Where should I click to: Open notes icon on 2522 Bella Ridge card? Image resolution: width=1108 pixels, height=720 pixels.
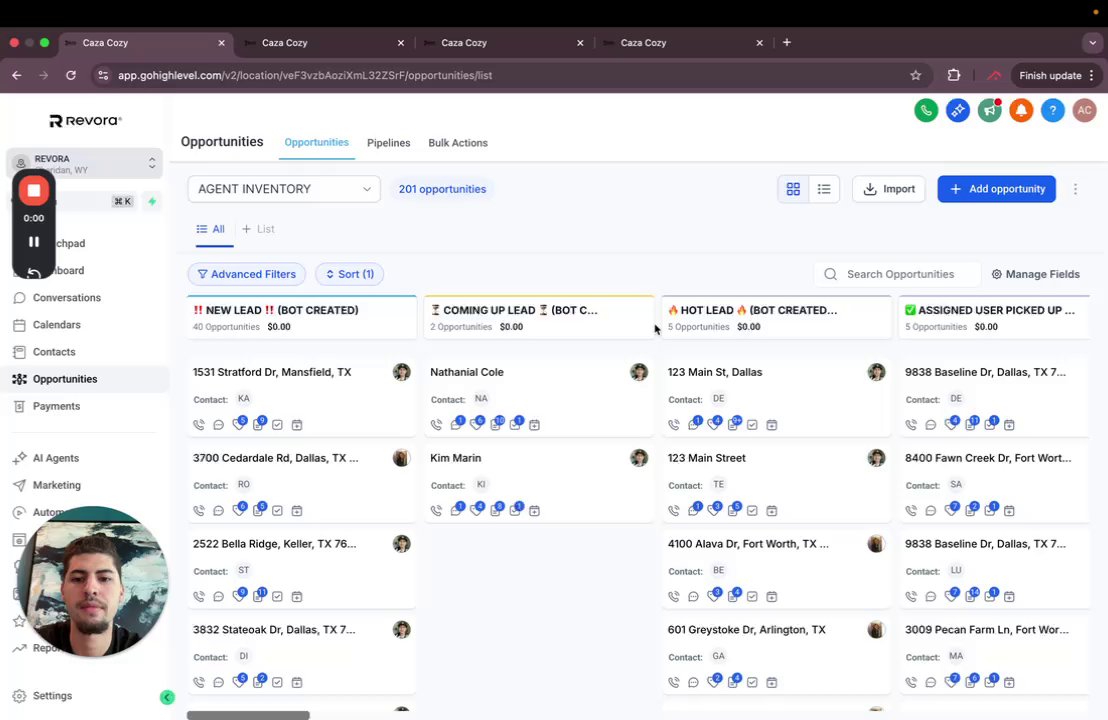click(259, 595)
